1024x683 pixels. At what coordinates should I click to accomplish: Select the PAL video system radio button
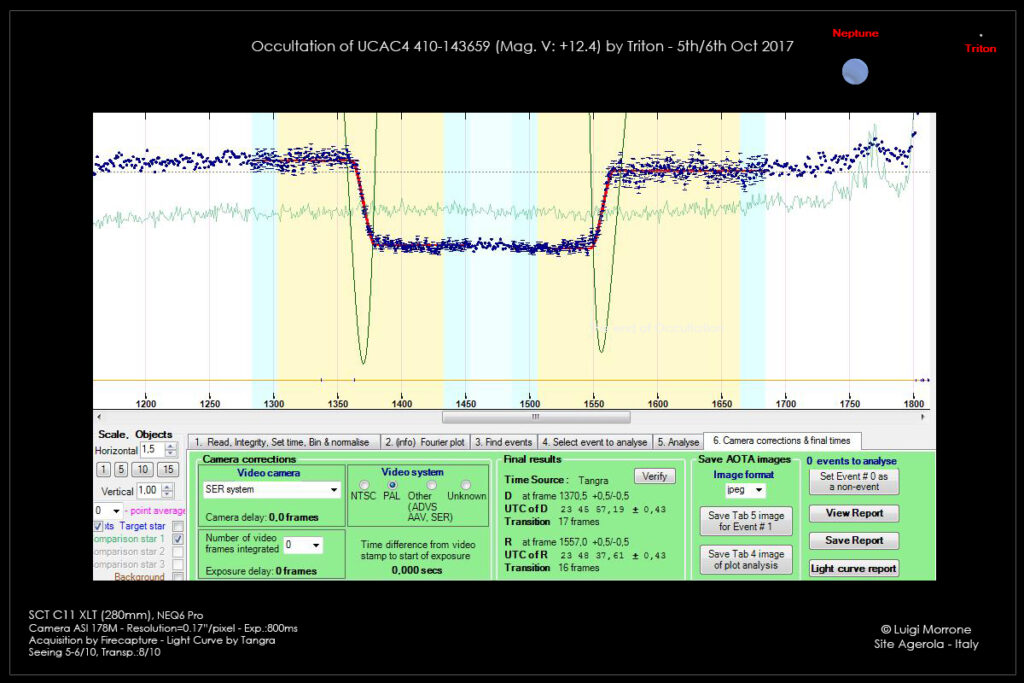pos(392,485)
